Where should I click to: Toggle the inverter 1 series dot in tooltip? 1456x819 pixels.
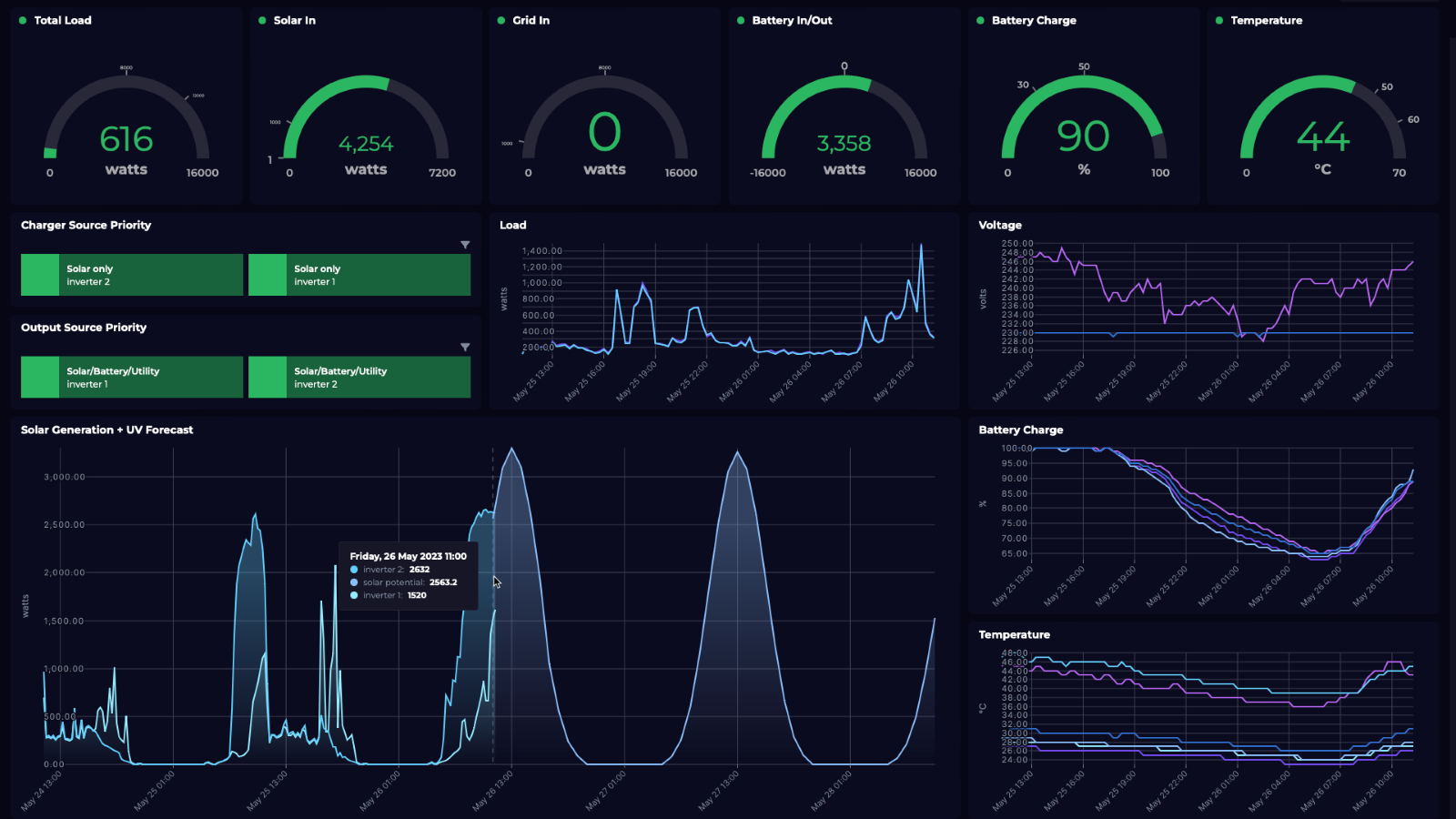click(x=353, y=594)
